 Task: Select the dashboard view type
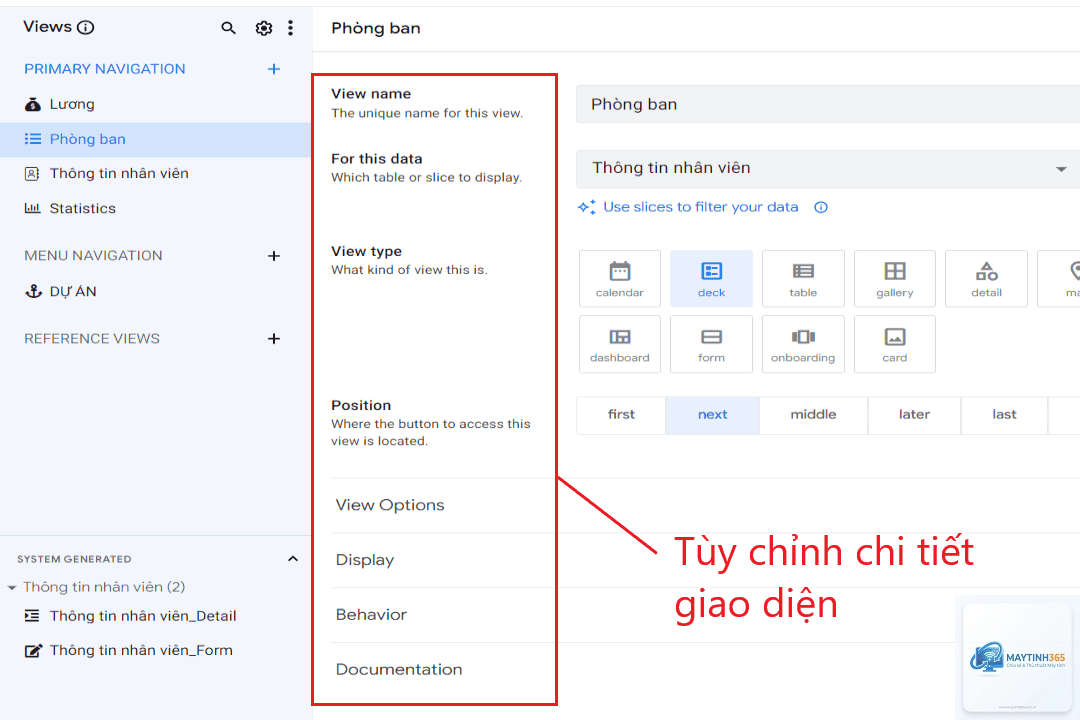(620, 344)
